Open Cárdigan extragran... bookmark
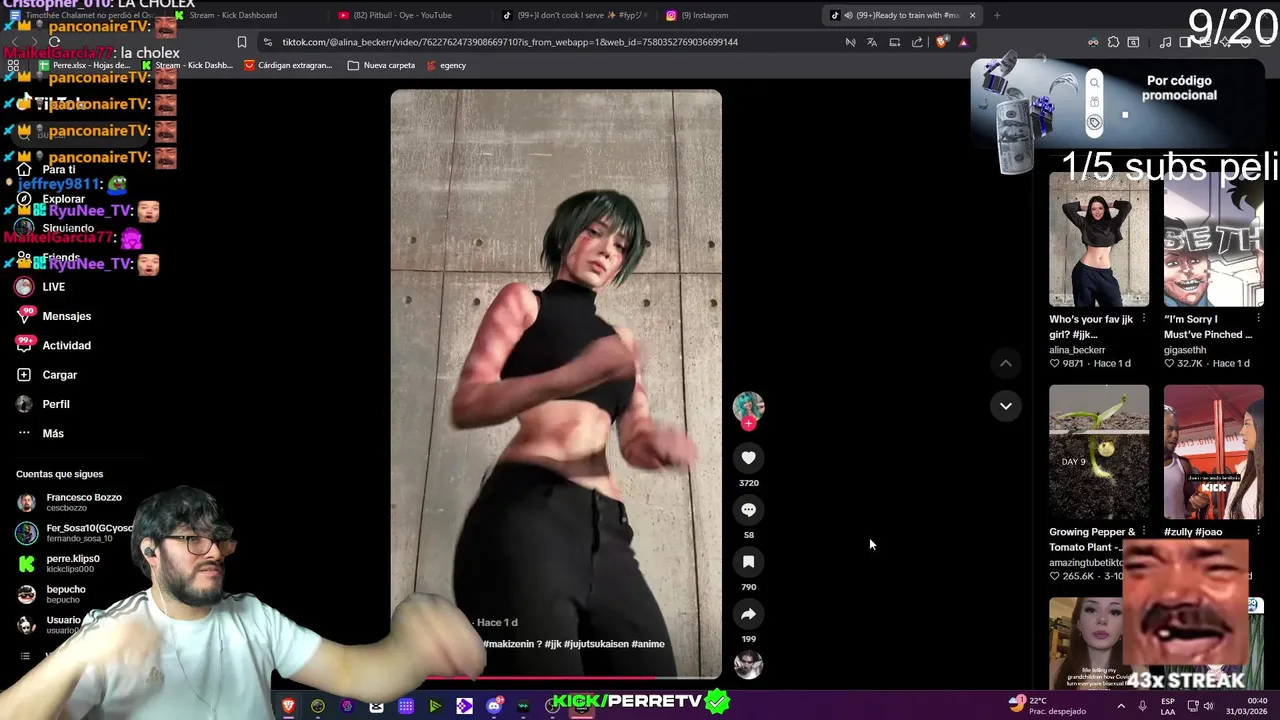Image resolution: width=1280 pixels, height=720 pixels. click(x=287, y=65)
